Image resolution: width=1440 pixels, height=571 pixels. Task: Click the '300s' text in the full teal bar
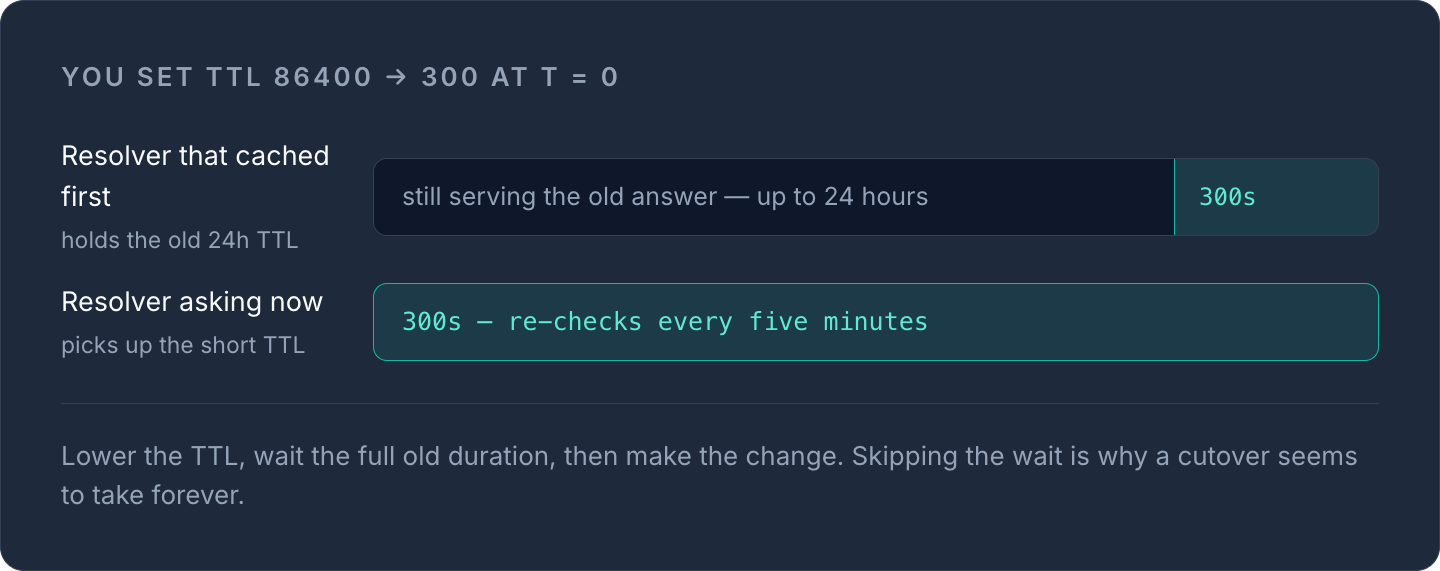432,322
